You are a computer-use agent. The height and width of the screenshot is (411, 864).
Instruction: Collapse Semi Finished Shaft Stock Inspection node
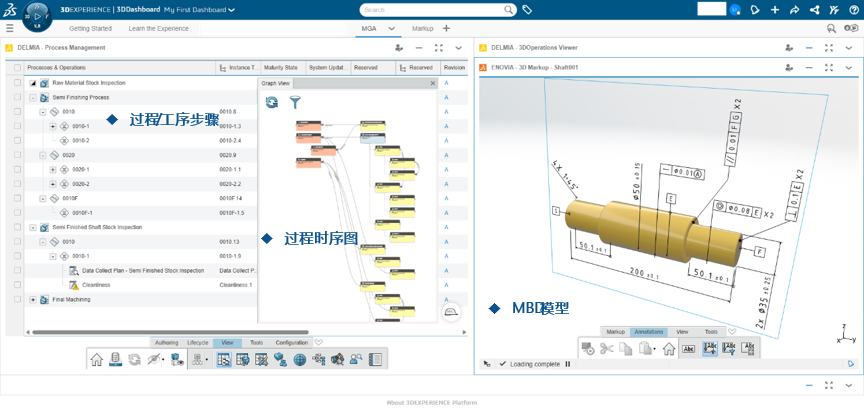[x=33, y=228]
